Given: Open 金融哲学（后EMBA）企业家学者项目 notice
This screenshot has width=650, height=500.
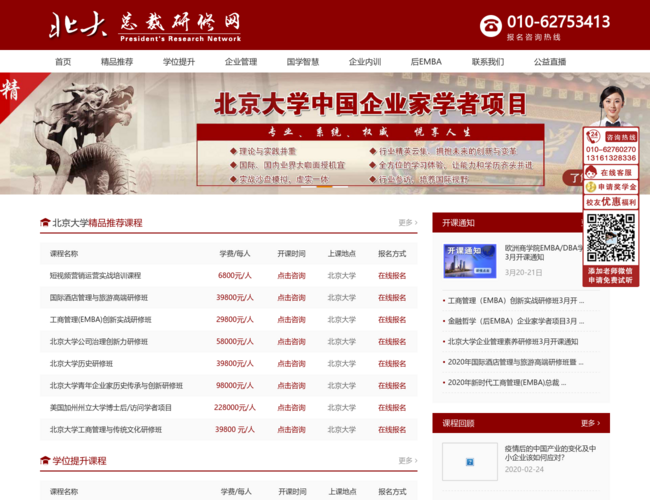Looking at the screenshot, I should pos(516,321).
